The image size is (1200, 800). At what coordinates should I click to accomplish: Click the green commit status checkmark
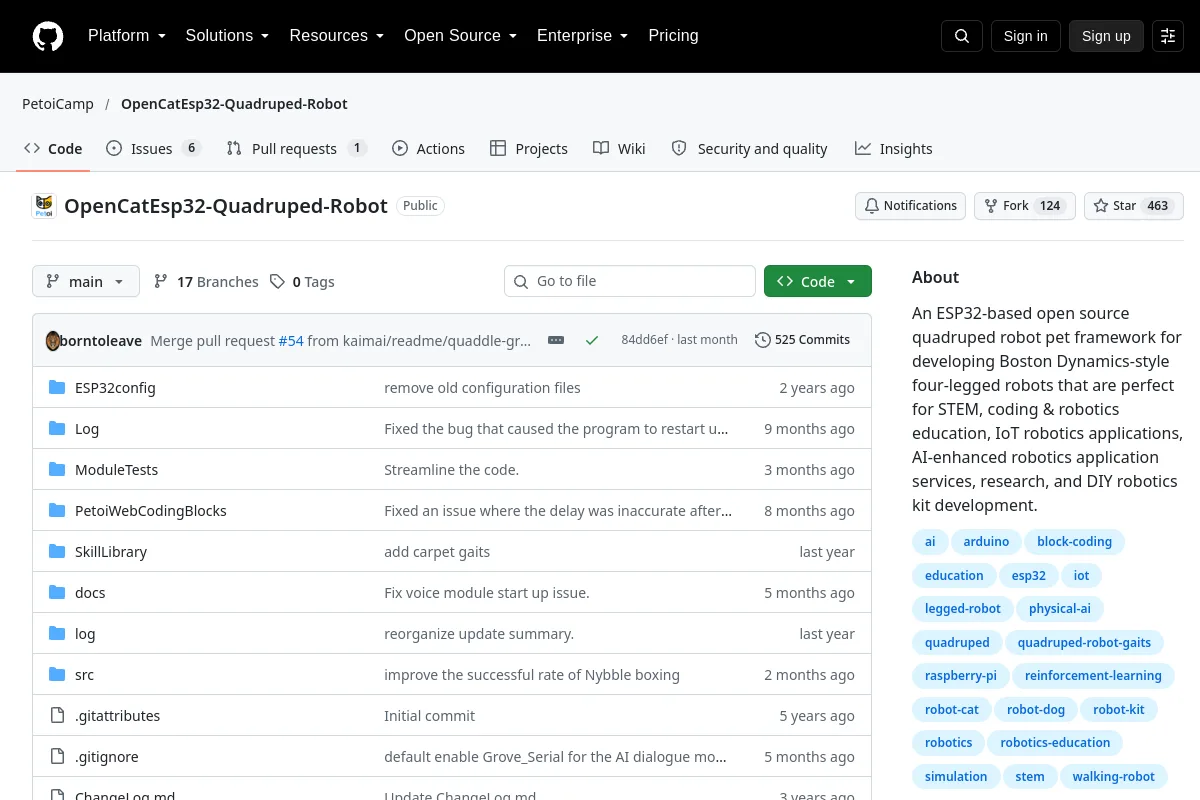pos(592,340)
